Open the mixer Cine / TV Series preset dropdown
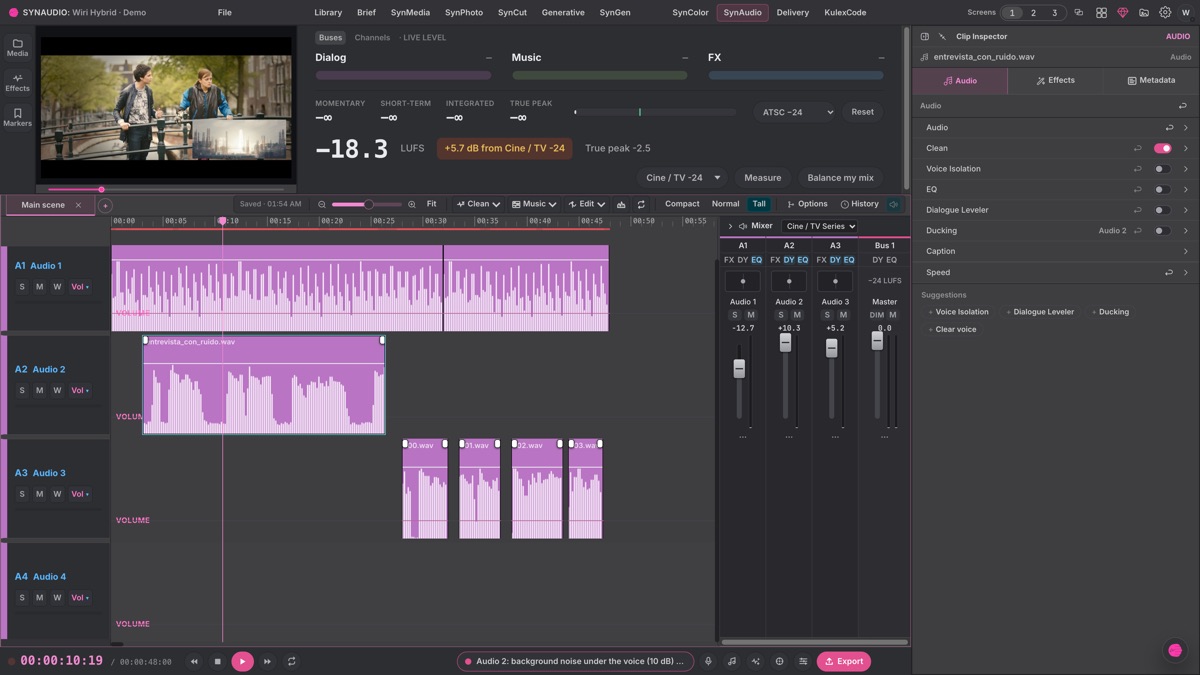Screen dimensions: 1200x675 tap(820, 226)
